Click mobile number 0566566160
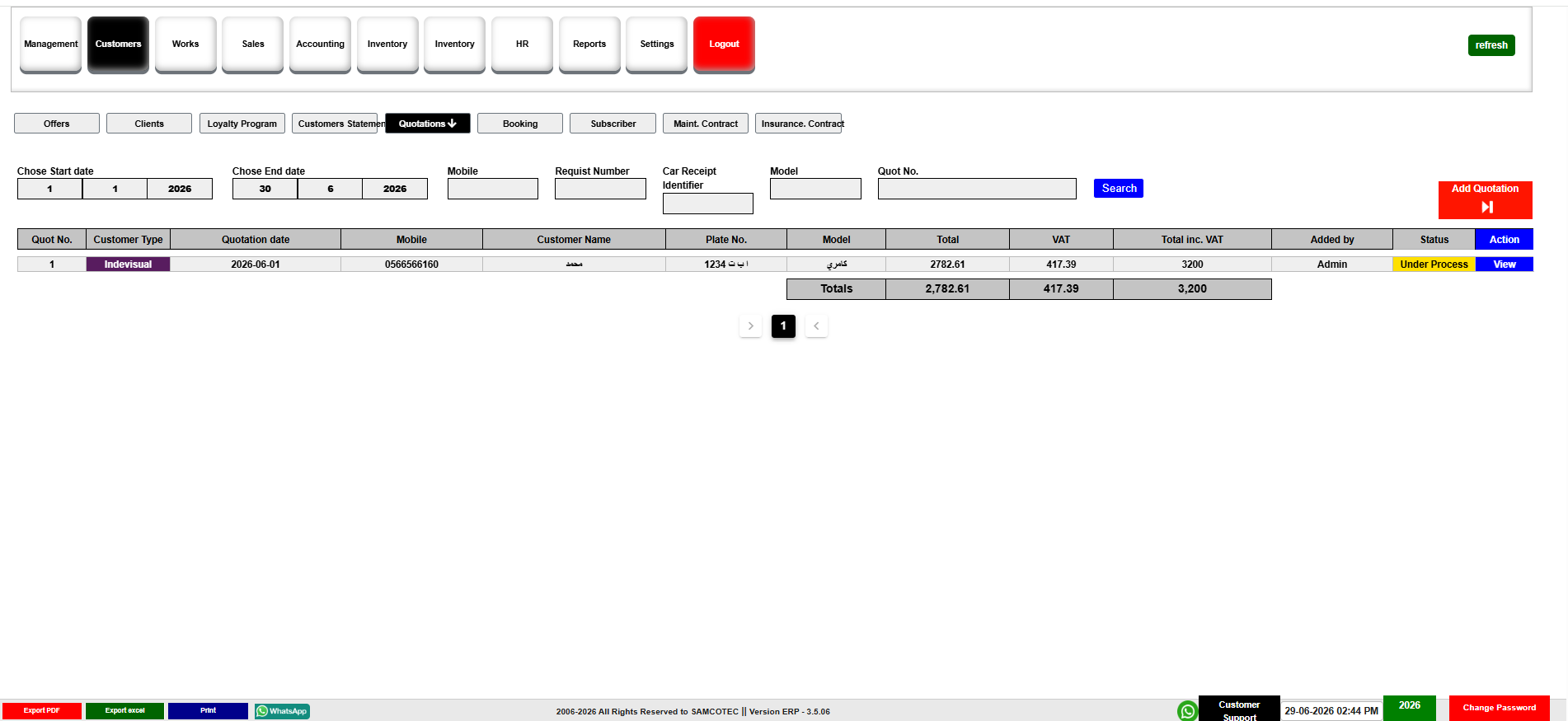Image resolution: width=1568 pixels, height=721 pixels. pyautogui.click(x=411, y=265)
